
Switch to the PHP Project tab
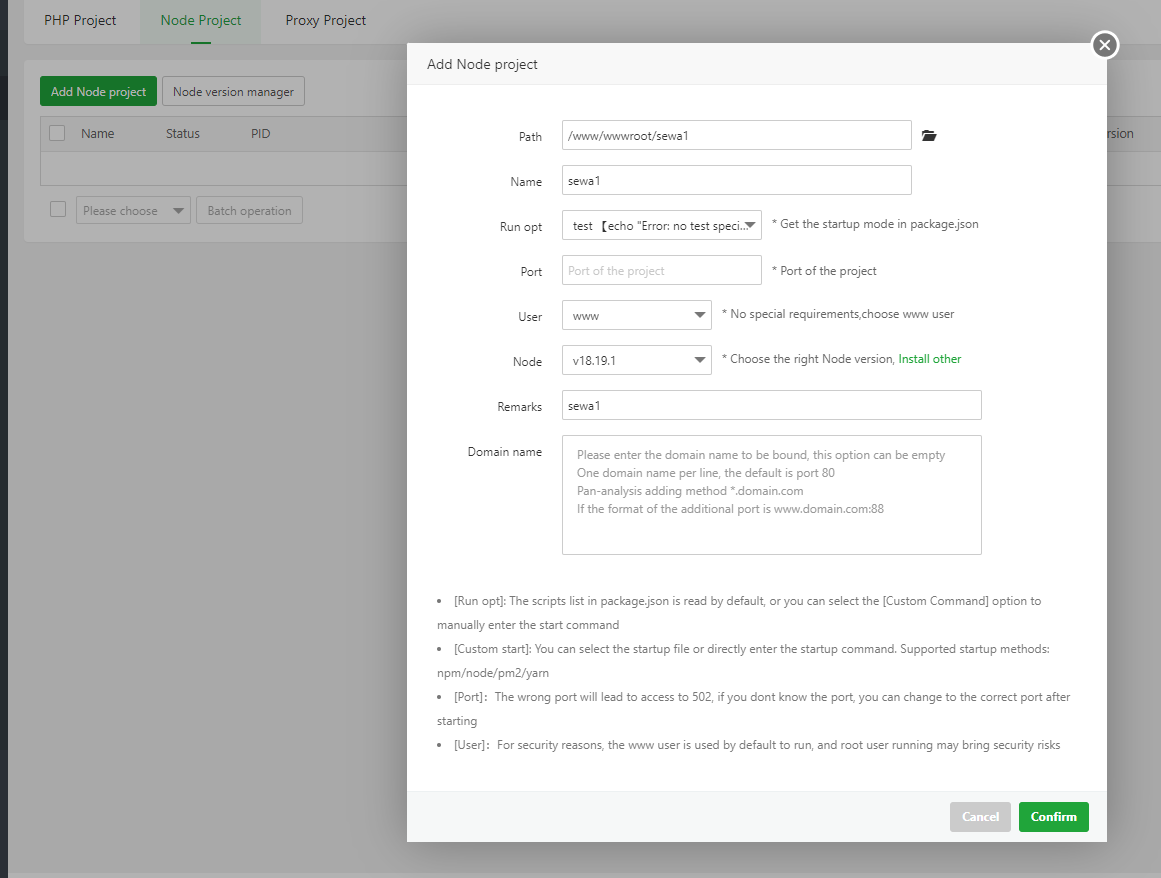pyautogui.click(x=80, y=20)
